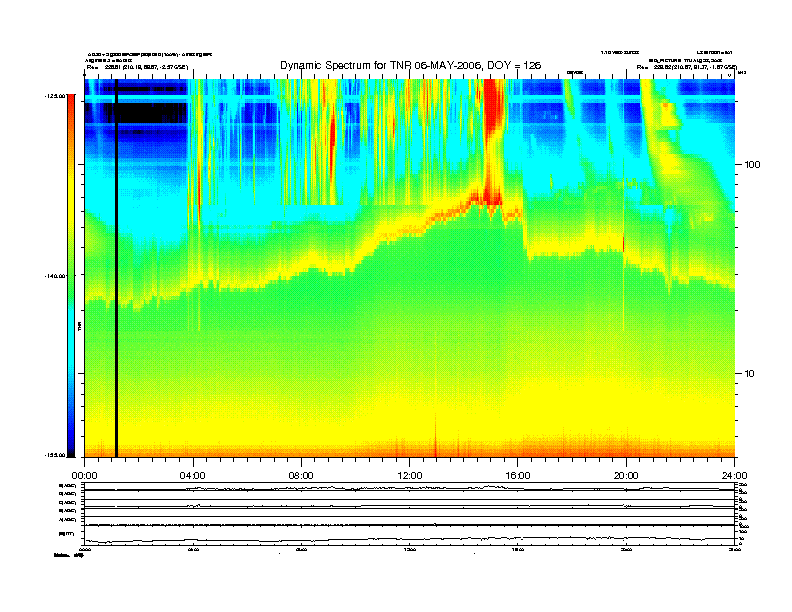
Task: Click the bottom magnetic field trace panel
Action: point(409,535)
